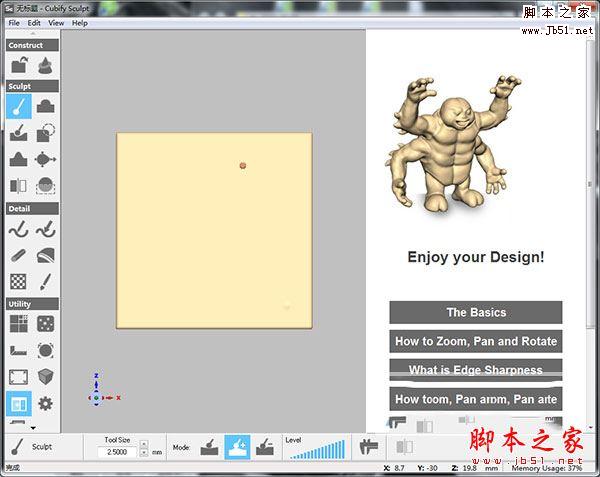Viewport: 600px width, 477px height.
Task: Adjust the Level bar slider
Action: (x=317, y=450)
